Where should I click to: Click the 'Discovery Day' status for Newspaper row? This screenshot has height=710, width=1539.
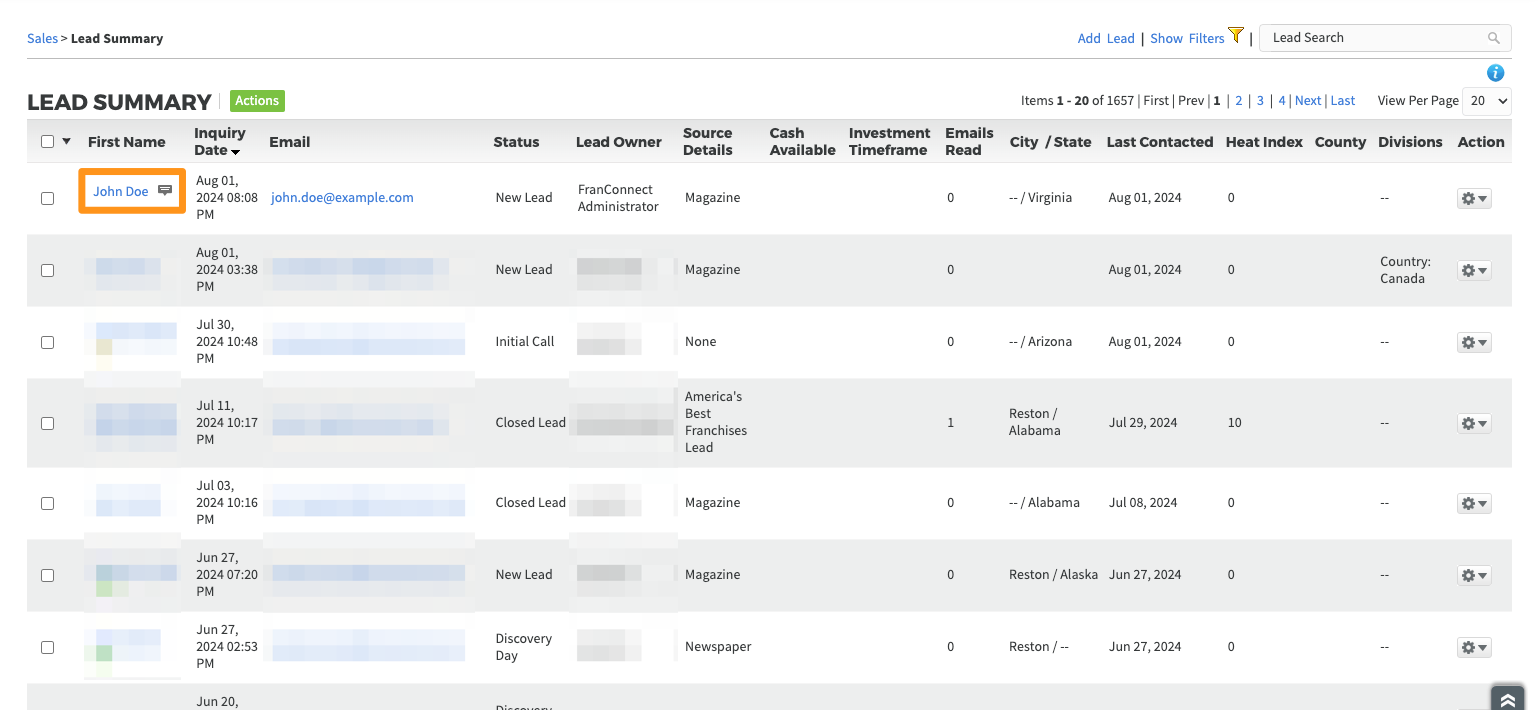[x=523, y=647]
